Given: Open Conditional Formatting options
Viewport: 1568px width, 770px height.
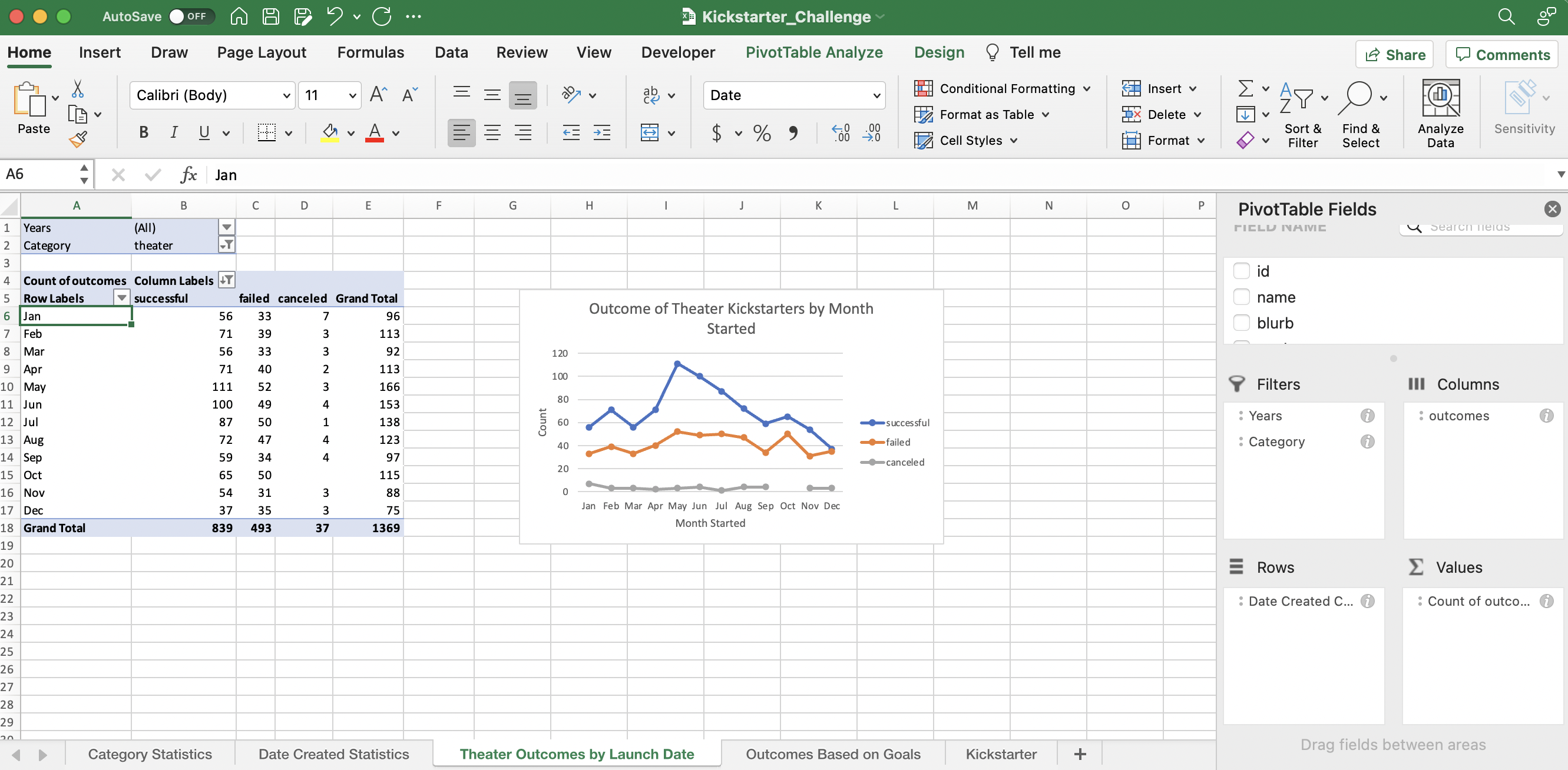Looking at the screenshot, I should pos(1003,88).
